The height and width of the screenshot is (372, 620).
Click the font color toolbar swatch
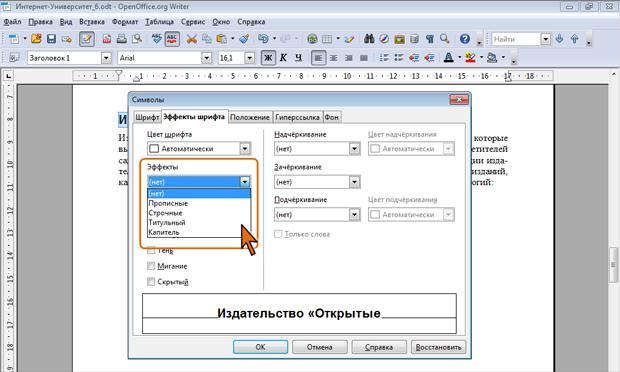point(448,58)
